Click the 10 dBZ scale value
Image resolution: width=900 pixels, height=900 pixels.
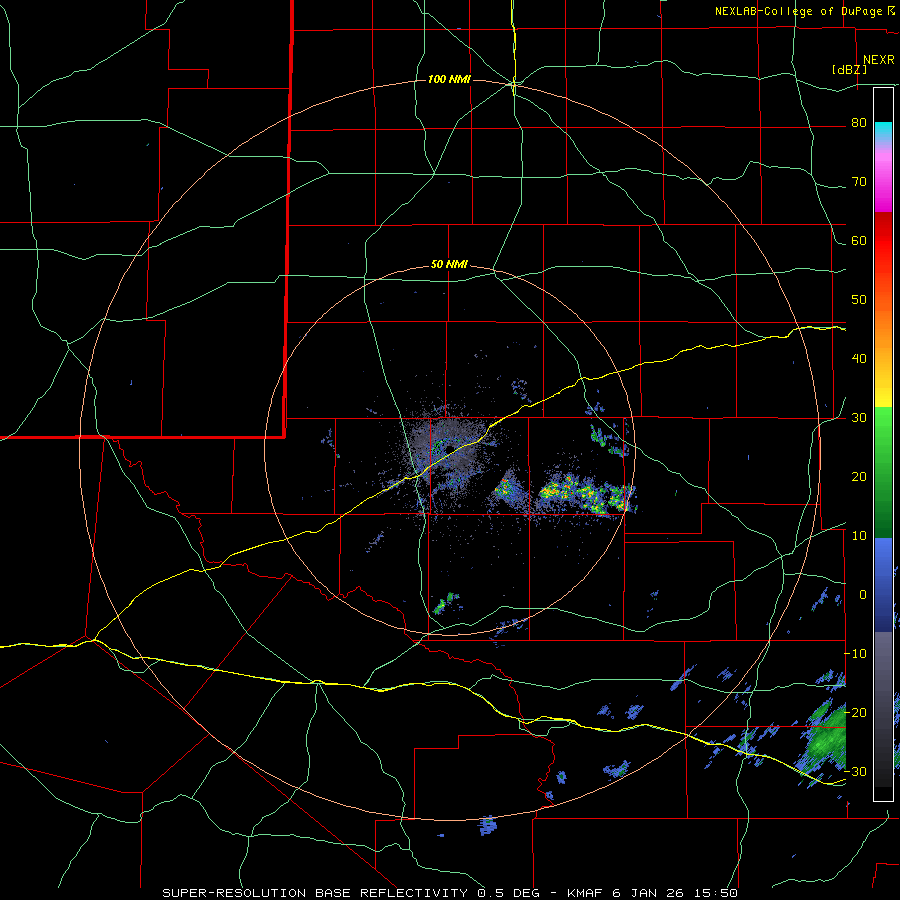[x=859, y=536]
